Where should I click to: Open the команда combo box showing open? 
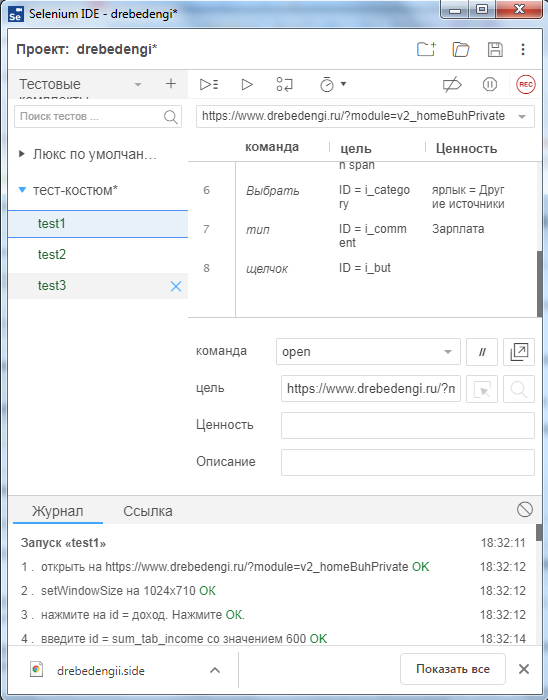[368, 352]
